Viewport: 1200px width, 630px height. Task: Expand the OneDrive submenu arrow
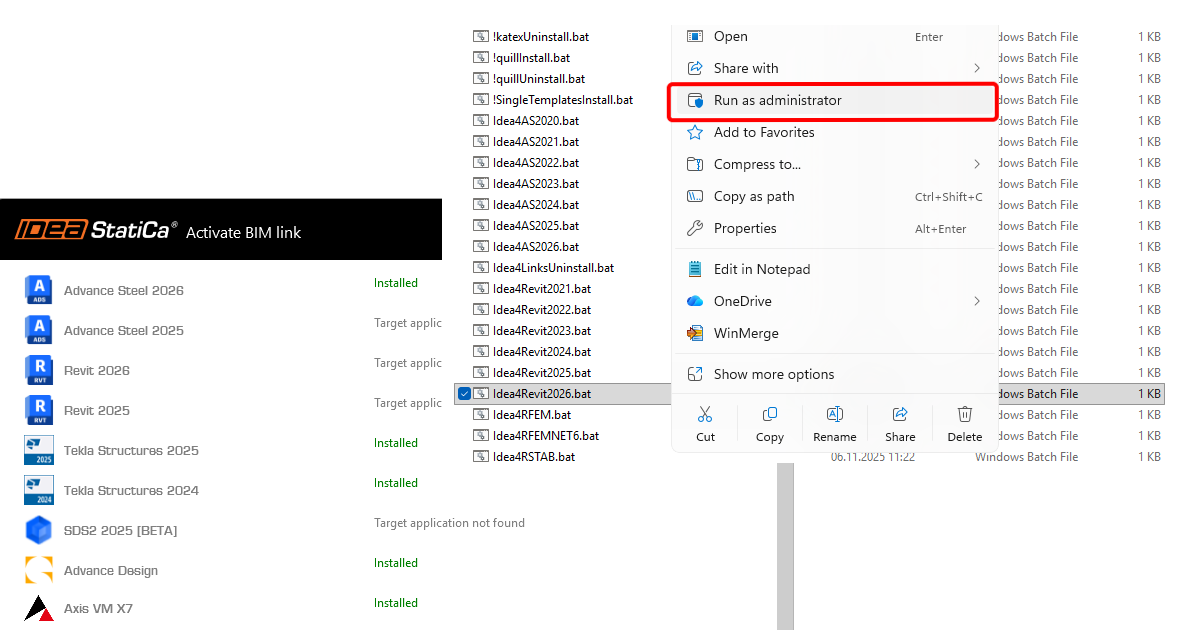pyautogui.click(x=977, y=301)
